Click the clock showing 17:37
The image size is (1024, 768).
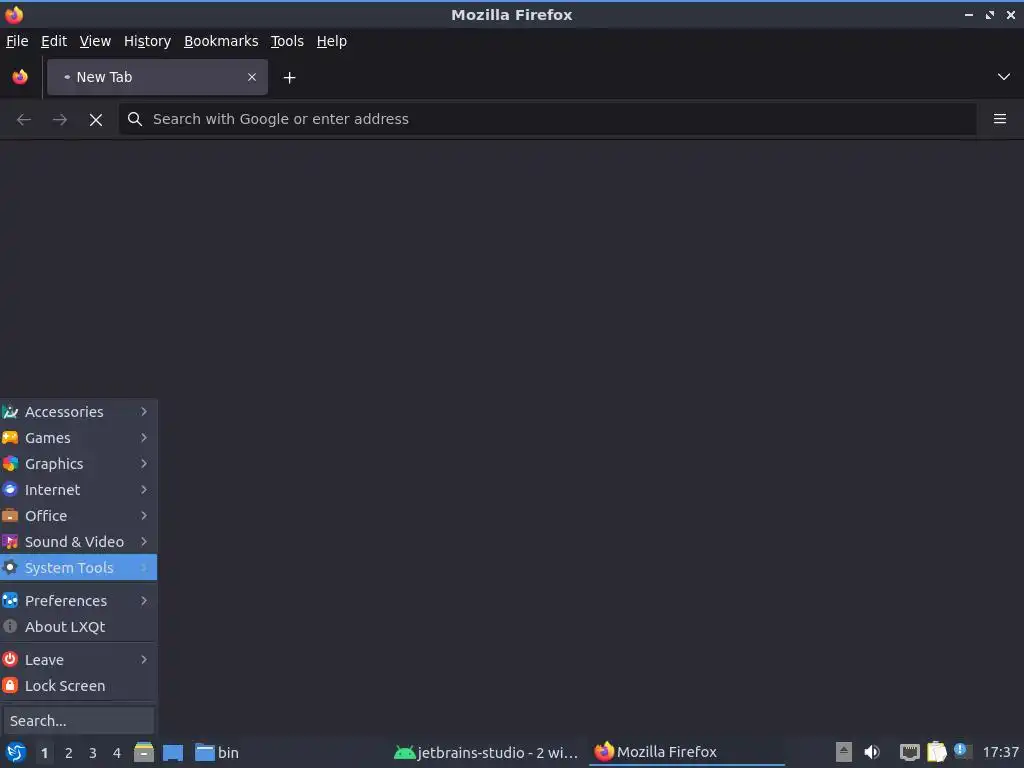pos(1000,752)
